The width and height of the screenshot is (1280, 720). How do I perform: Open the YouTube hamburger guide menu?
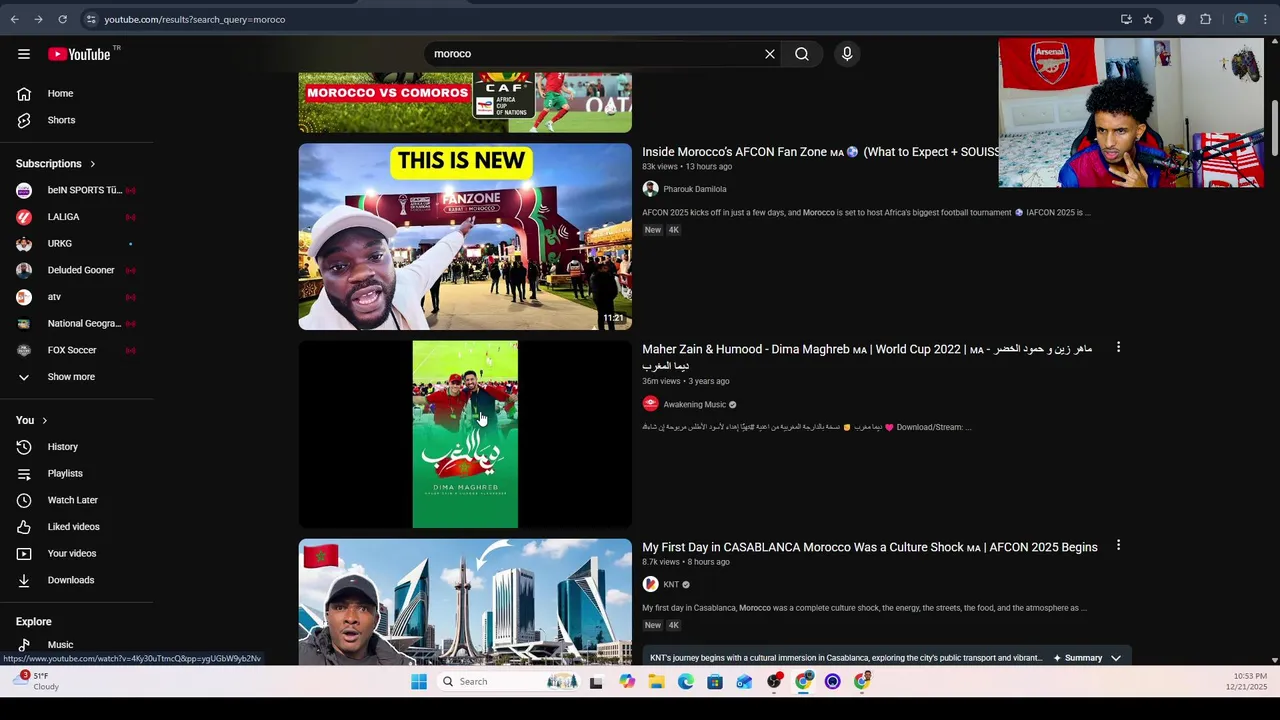point(24,54)
